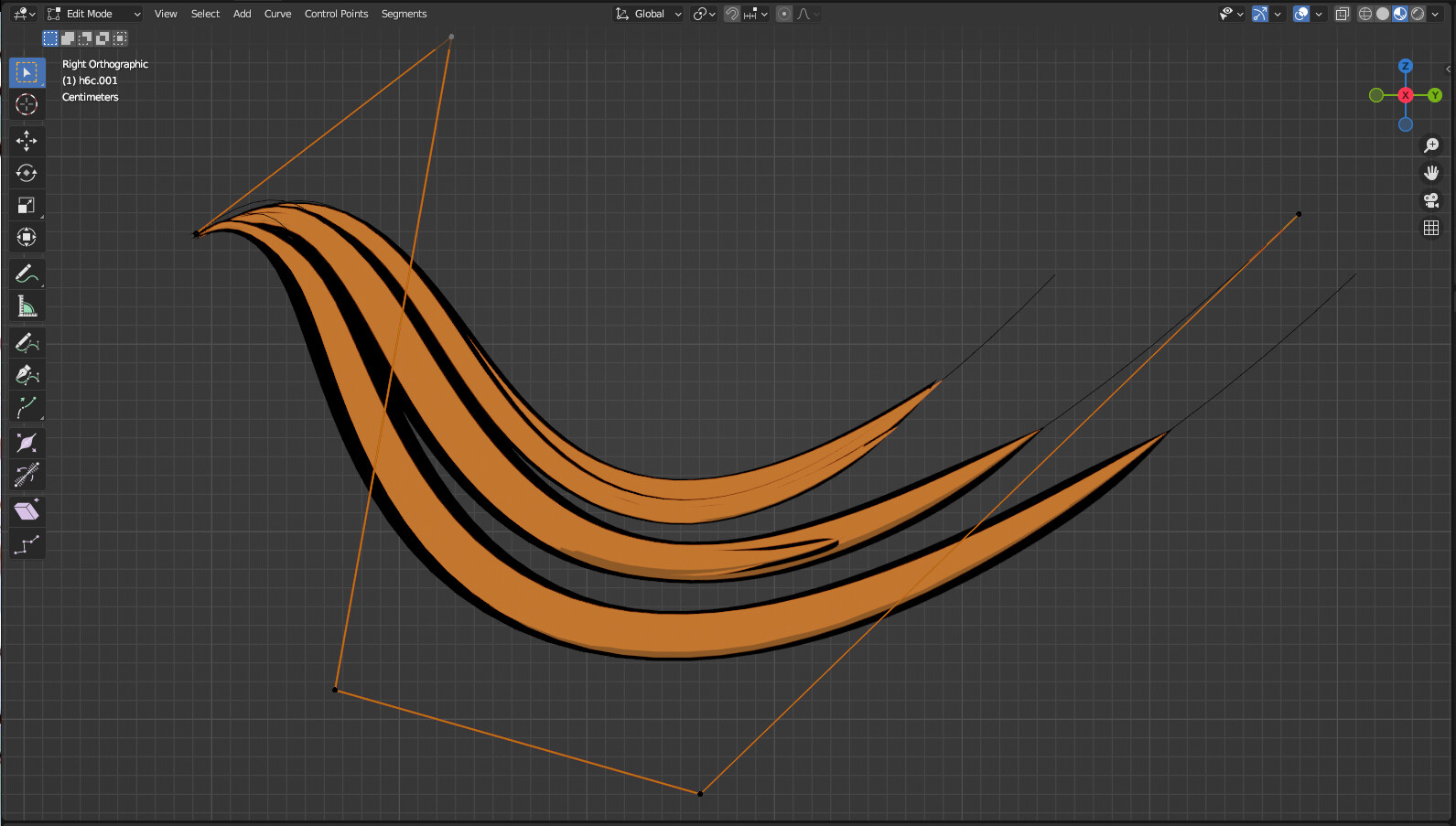Open the Edit Mode dropdown

click(94, 14)
